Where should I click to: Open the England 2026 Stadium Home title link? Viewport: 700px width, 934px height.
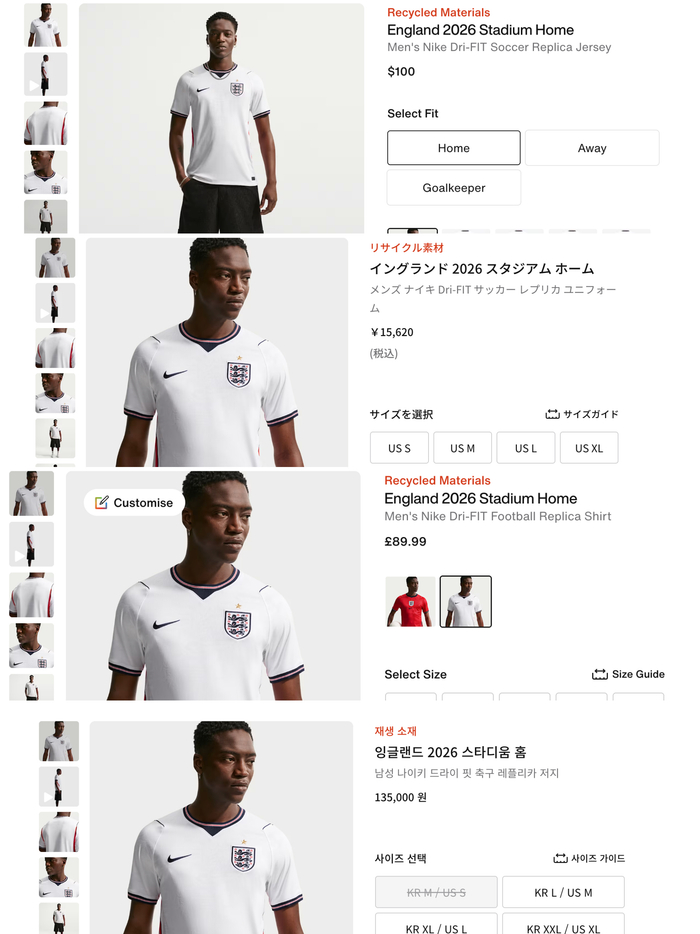click(x=479, y=30)
